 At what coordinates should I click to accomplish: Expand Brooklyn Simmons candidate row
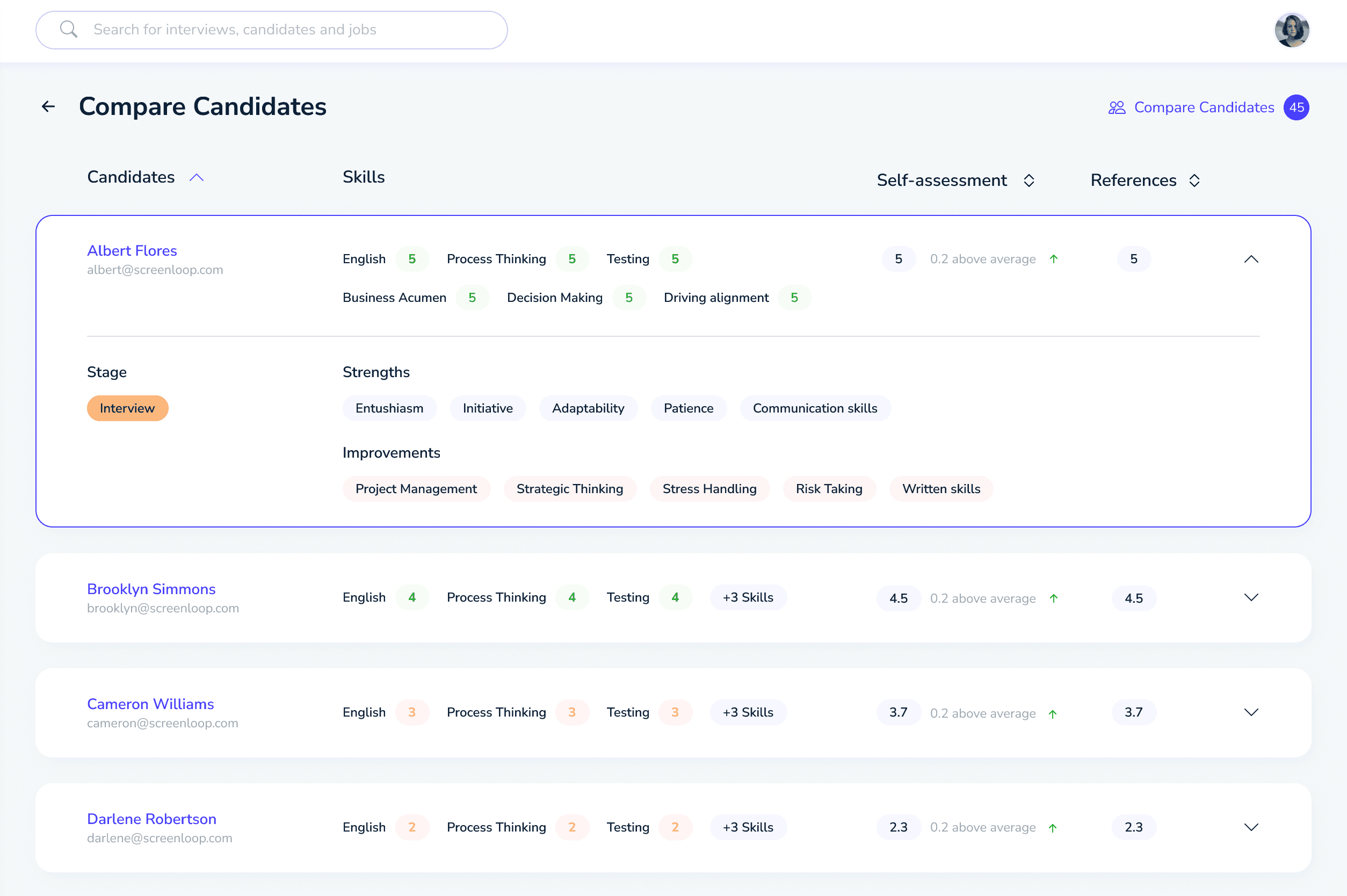click(x=1250, y=598)
